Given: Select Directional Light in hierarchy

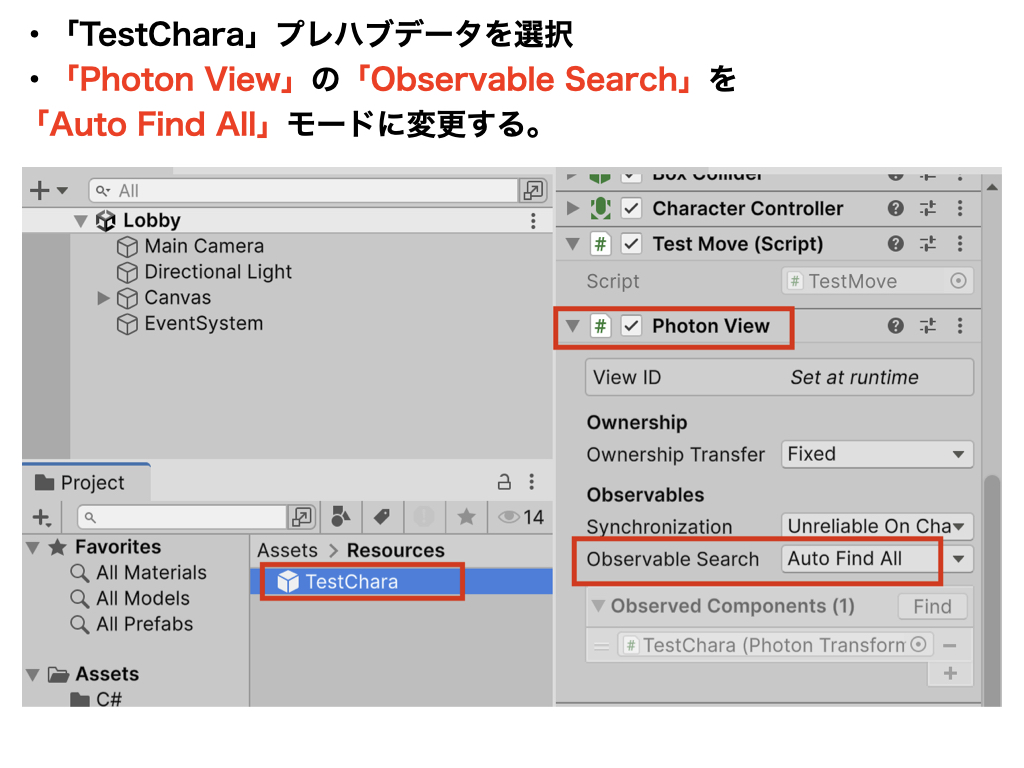Looking at the screenshot, I should [217, 272].
